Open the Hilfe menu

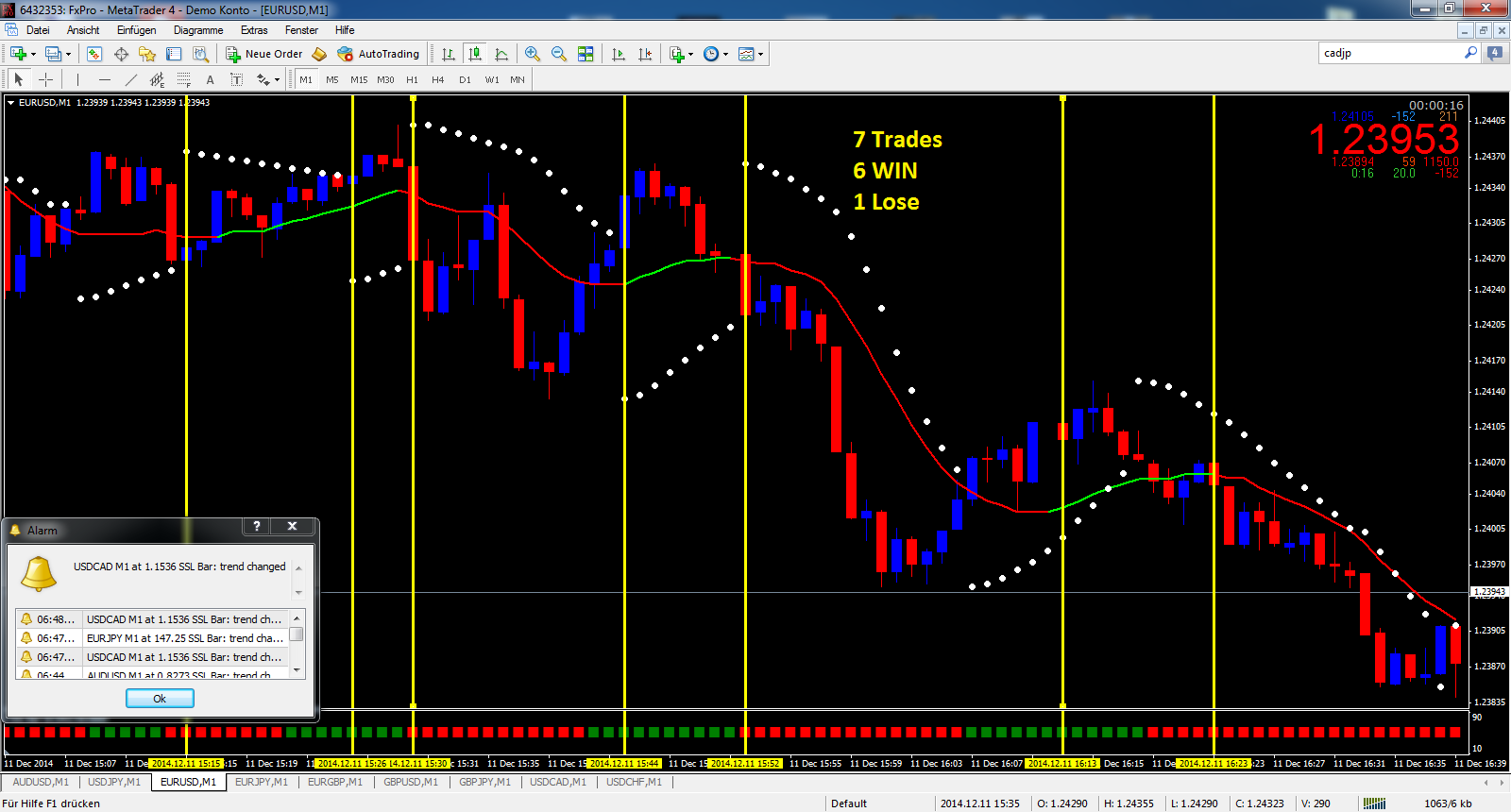345,30
